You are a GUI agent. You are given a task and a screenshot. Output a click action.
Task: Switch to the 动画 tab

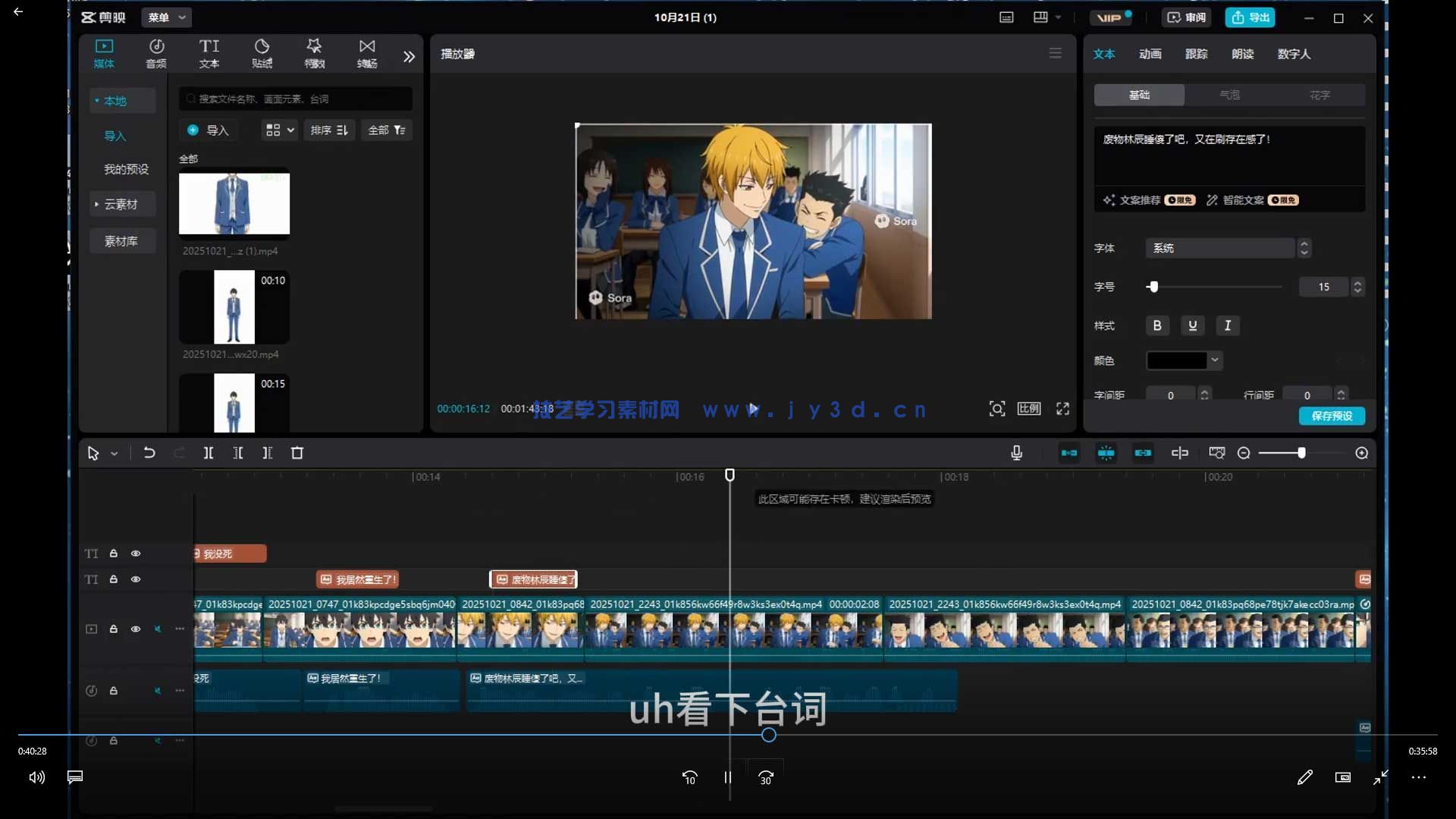tap(1150, 54)
